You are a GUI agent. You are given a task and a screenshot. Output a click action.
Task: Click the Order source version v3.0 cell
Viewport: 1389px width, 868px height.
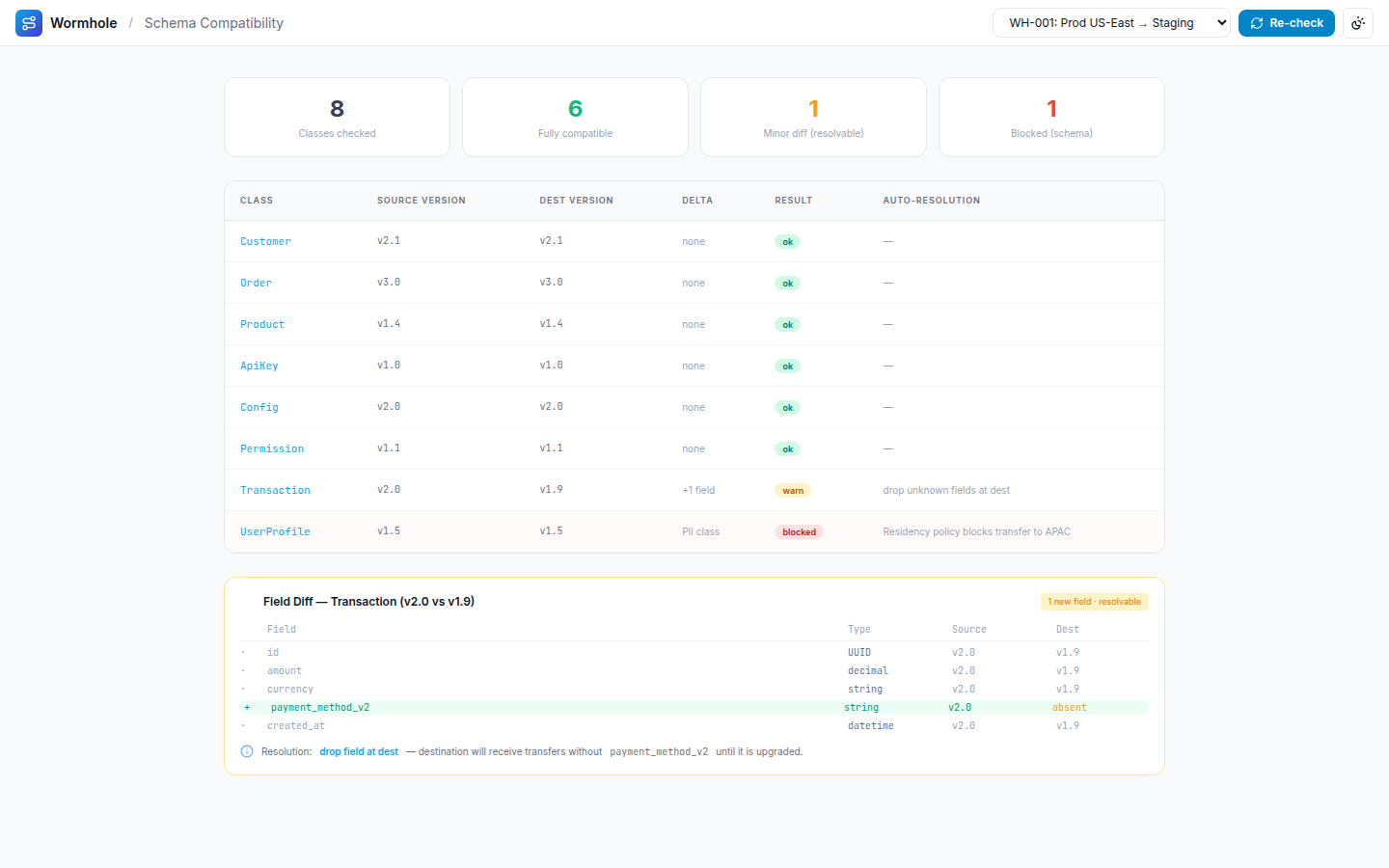389,283
